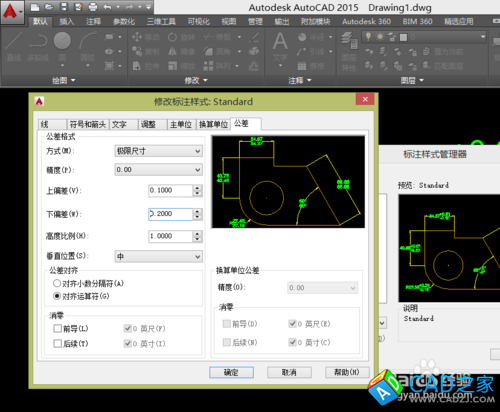
Task: Open 图层特性 Layer Properties
Action: (x=349, y=52)
